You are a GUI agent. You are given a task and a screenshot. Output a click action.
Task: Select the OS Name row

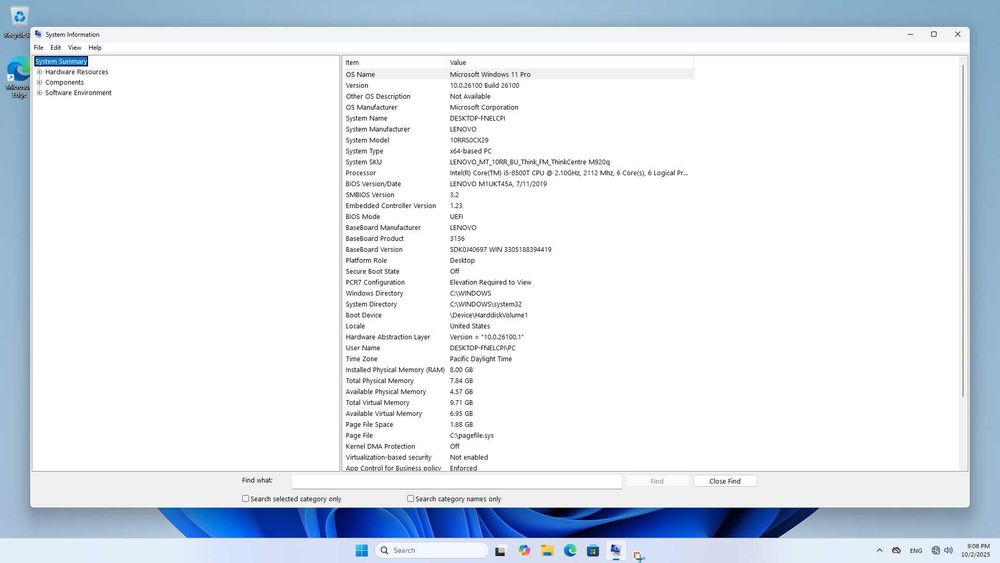point(518,75)
